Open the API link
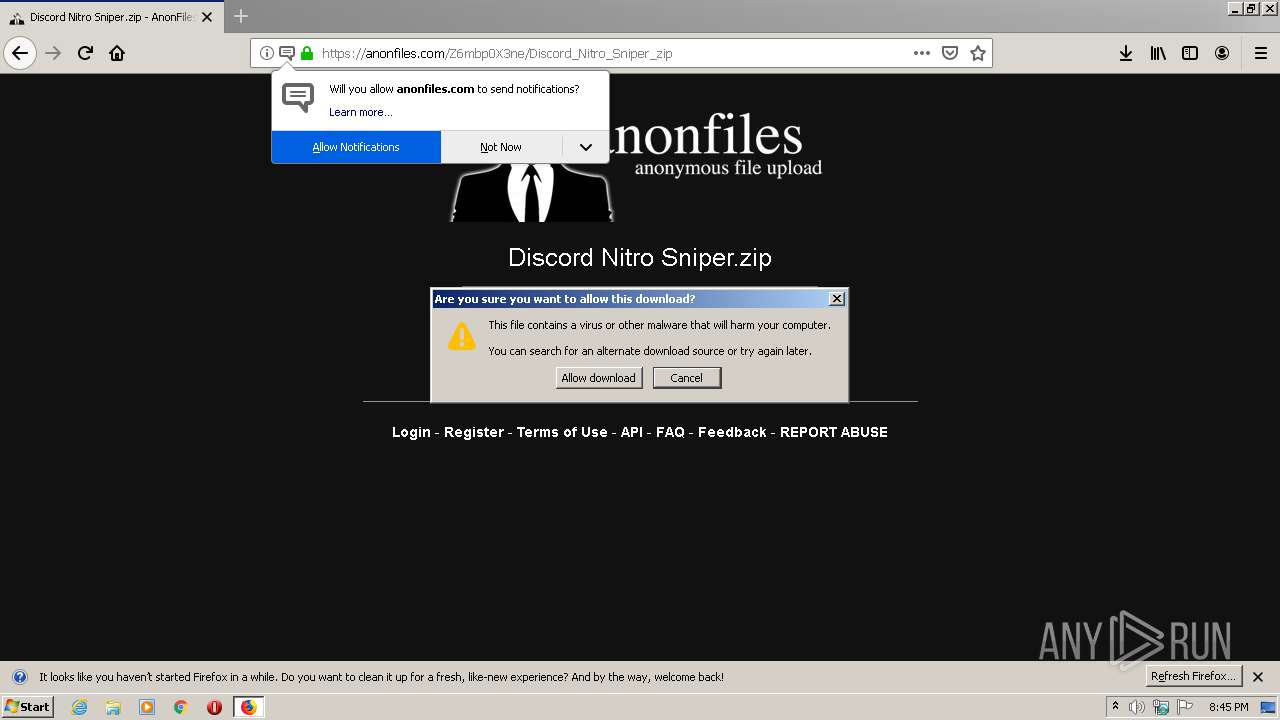Screen dimensions: 1280x720 pos(632,432)
